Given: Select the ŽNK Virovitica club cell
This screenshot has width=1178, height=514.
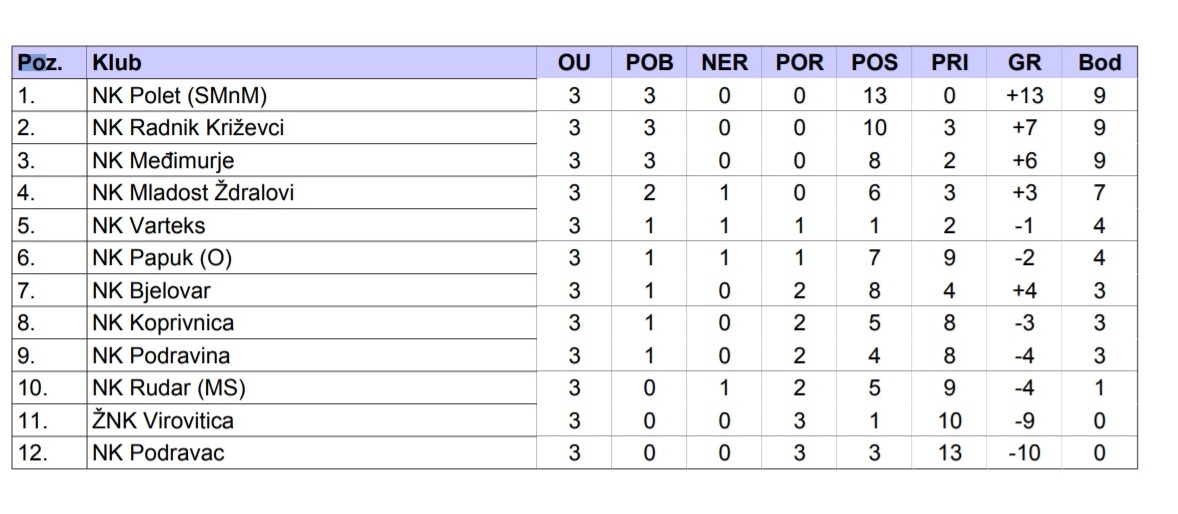Looking at the screenshot, I should pyautogui.click(x=164, y=420).
